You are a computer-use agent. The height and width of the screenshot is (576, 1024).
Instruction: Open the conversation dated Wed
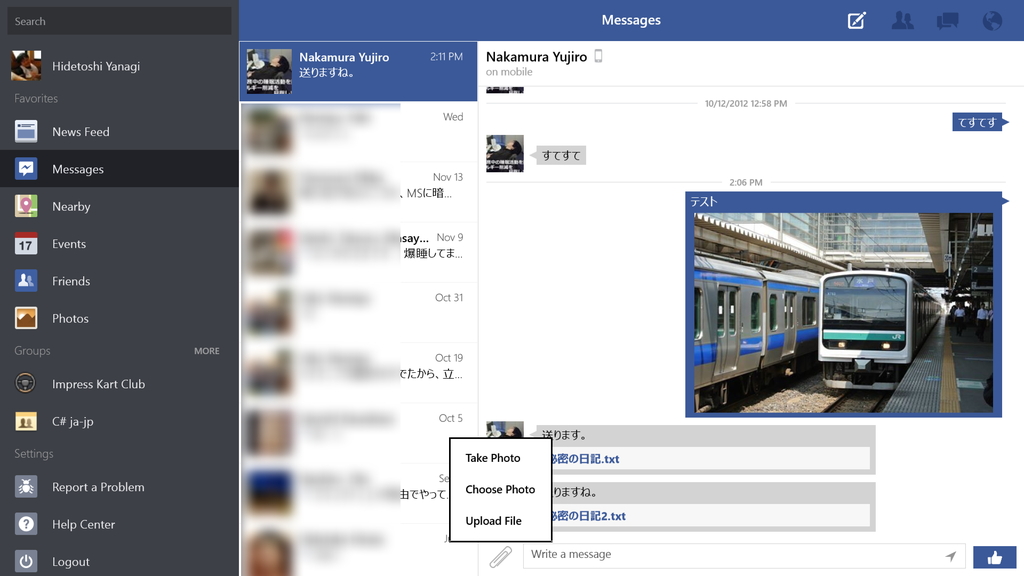359,131
